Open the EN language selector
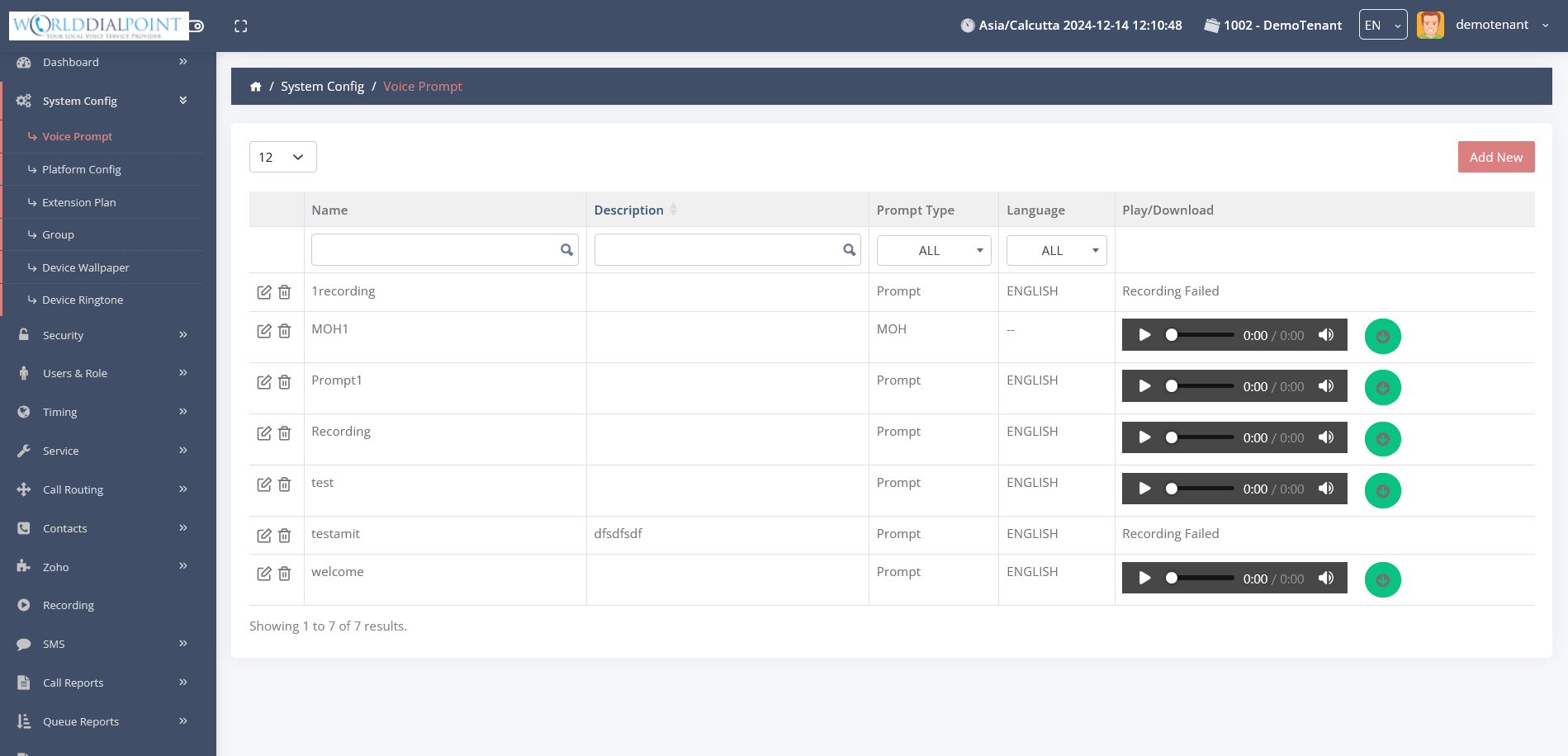This screenshot has height=756, width=1568. (x=1382, y=26)
